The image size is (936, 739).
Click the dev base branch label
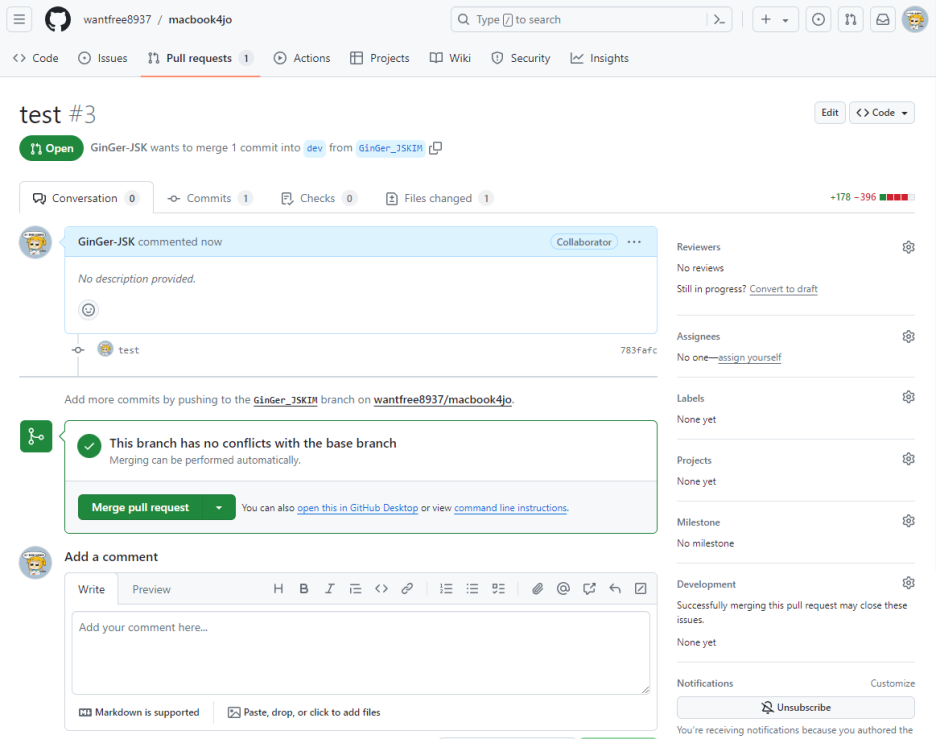point(315,148)
